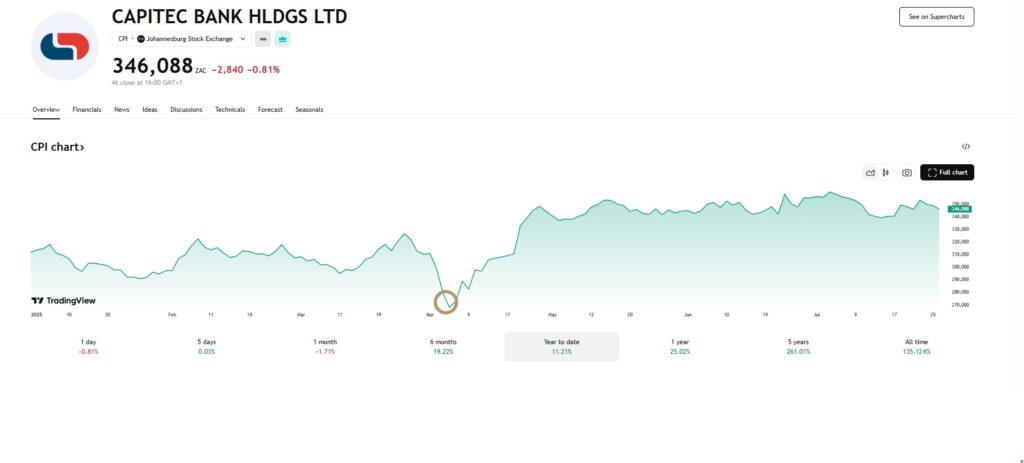1024x463 pixels.
Task: Take a chart snapshot with camera icon
Action: tap(906, 172)
